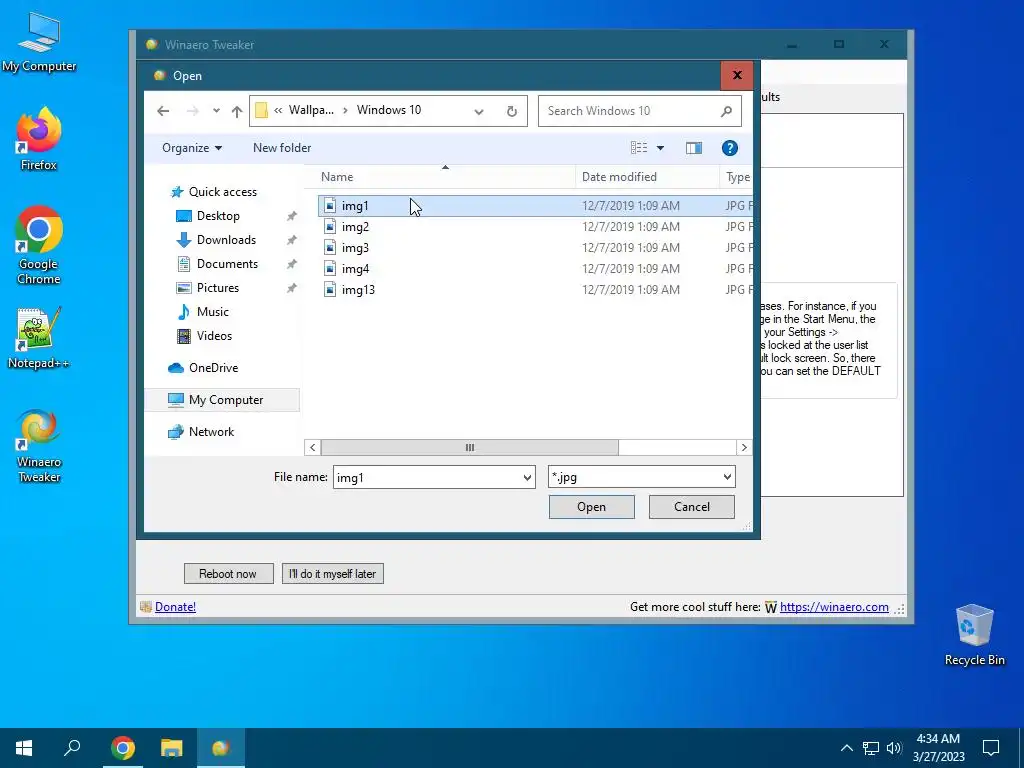Image resolution: width=1024 pixels, height=768 pixels.
Task: Open More view options arrow
Action: pyautogui.click(x=660, y=148)
